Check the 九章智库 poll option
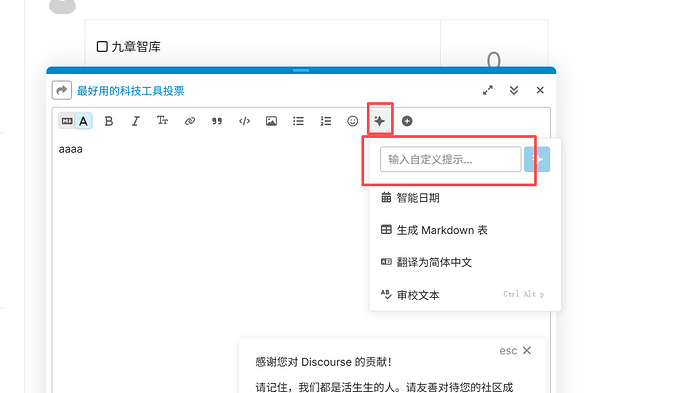The width and height of the screenshot is (690, 393). click(102, 47)
